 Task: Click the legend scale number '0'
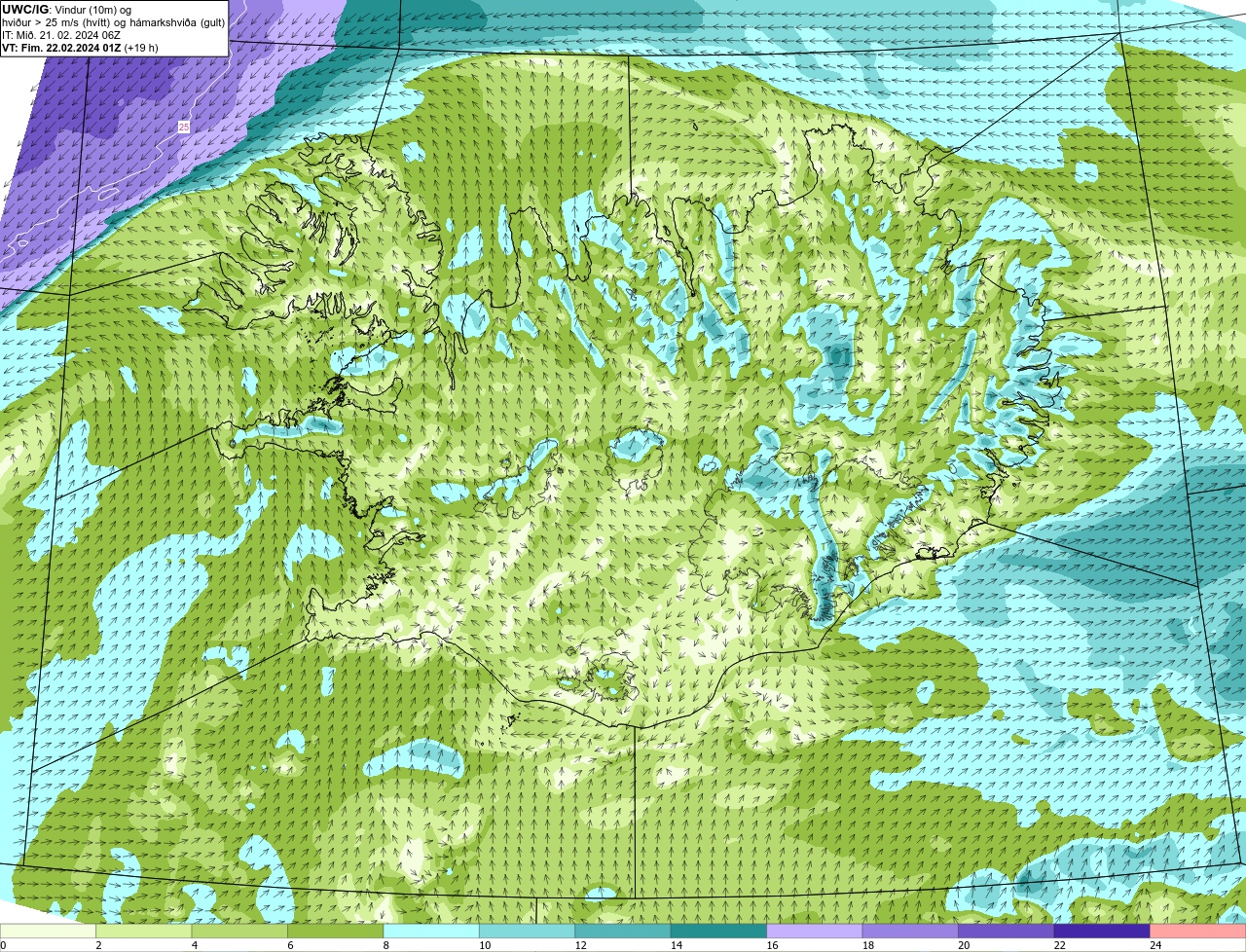(3, 945)
